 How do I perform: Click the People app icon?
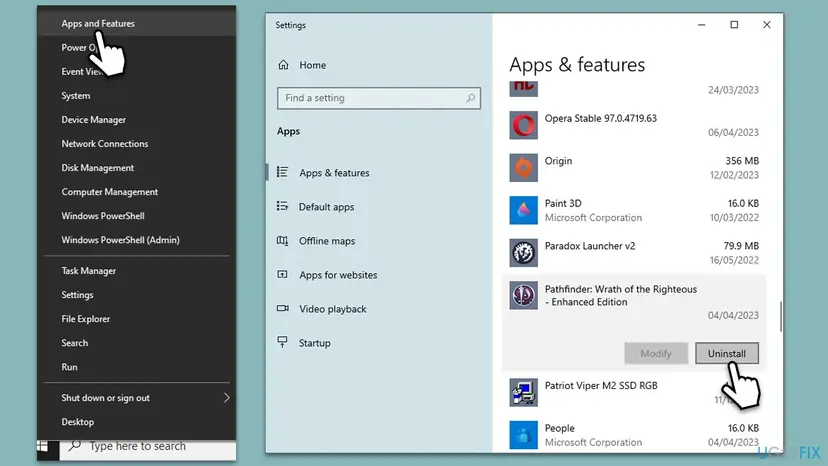(x=523, y=435)
